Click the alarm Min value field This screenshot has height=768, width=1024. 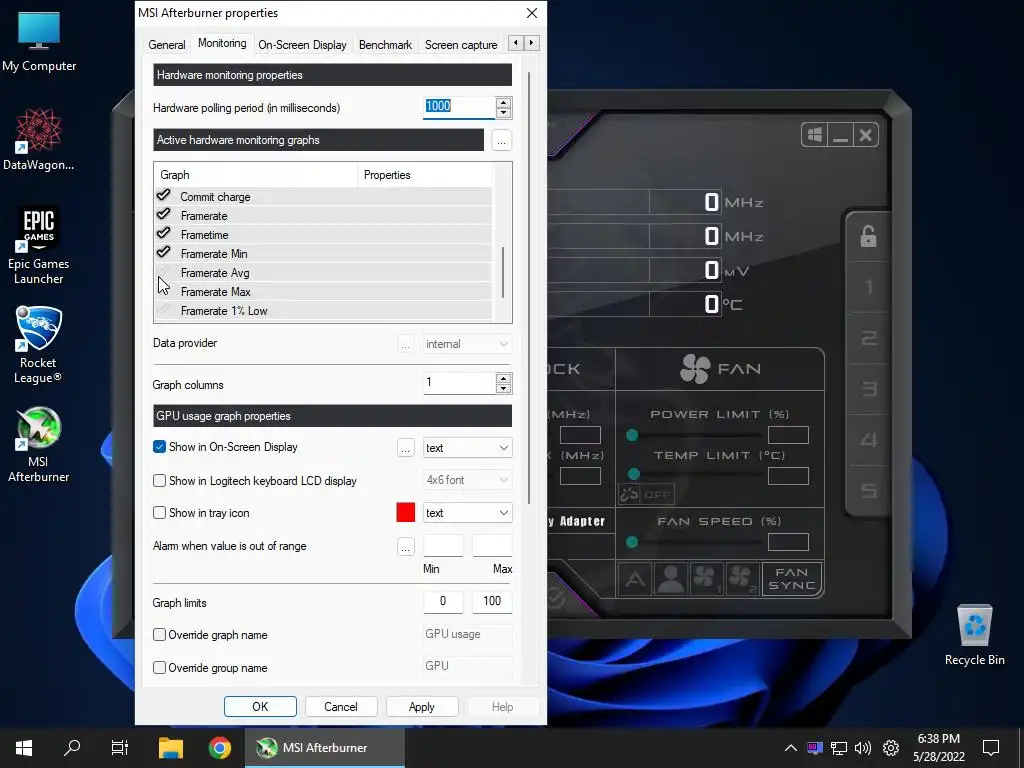coord(443,545)
